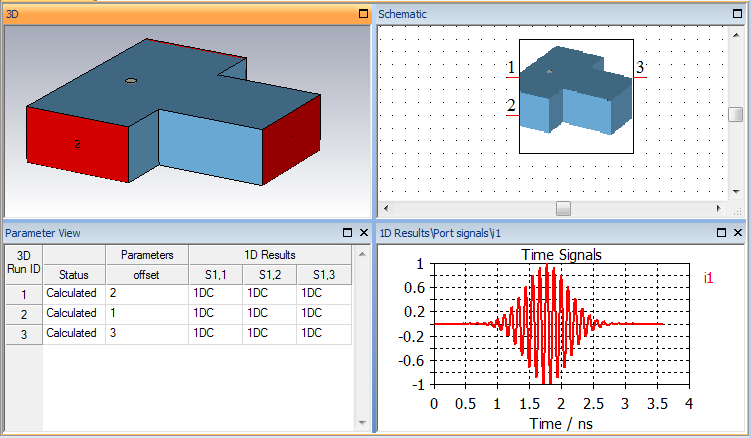Click Calculated status in row 3

74,334
